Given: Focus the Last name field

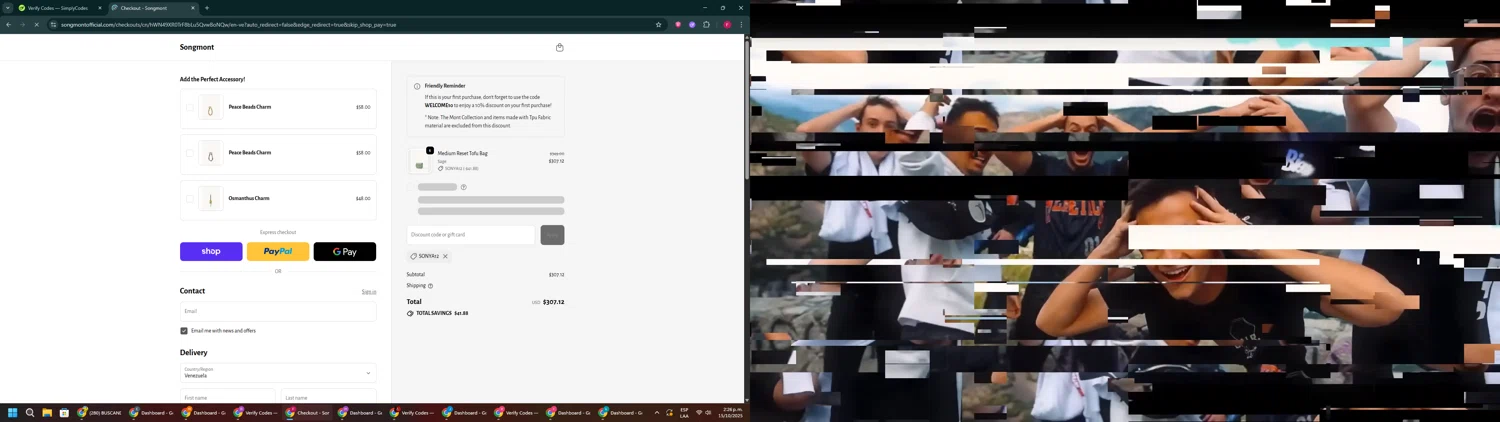Looking at the screenshot, I should [328, 397].
